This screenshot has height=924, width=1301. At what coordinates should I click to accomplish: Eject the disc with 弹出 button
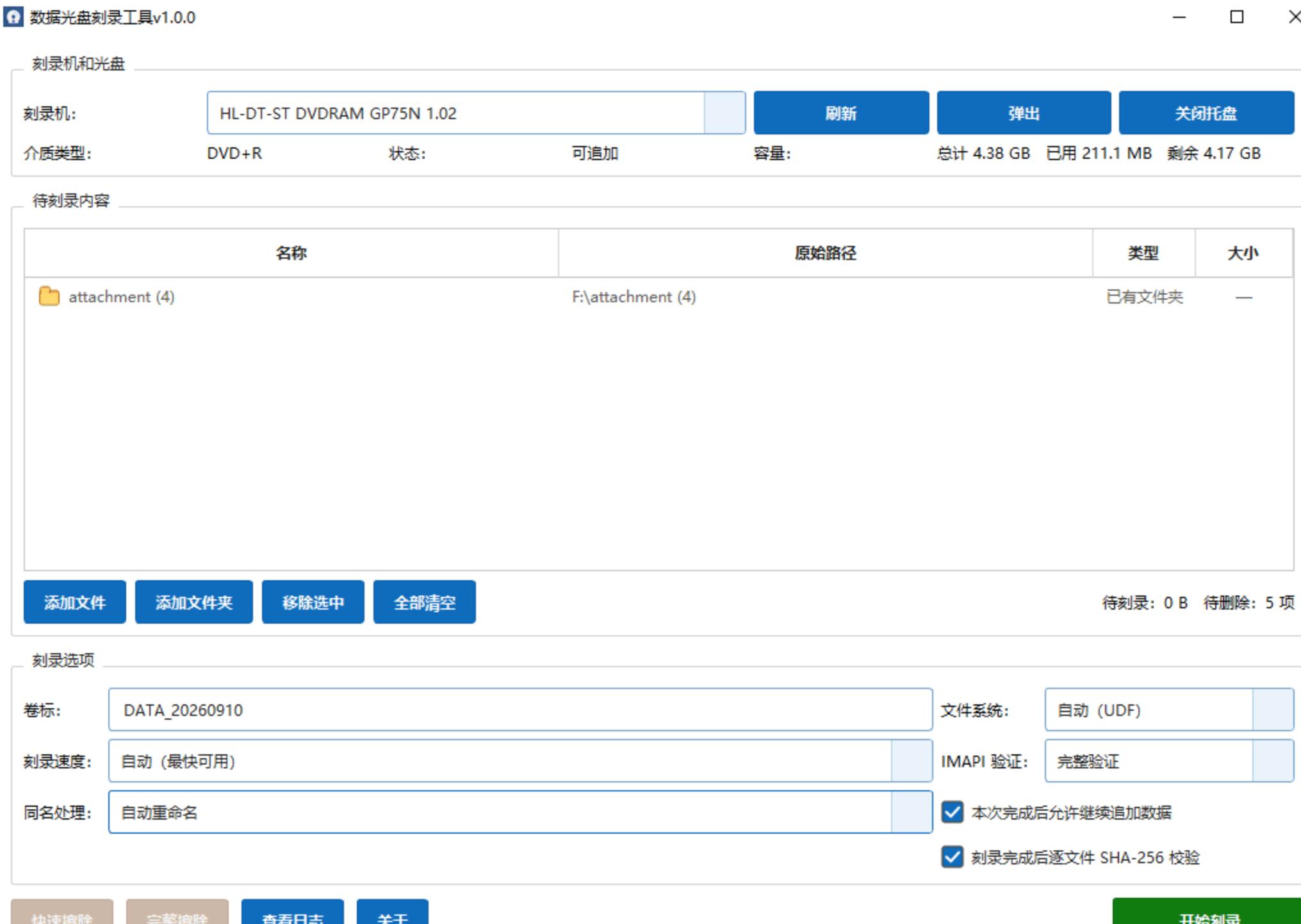[1024, 113]
